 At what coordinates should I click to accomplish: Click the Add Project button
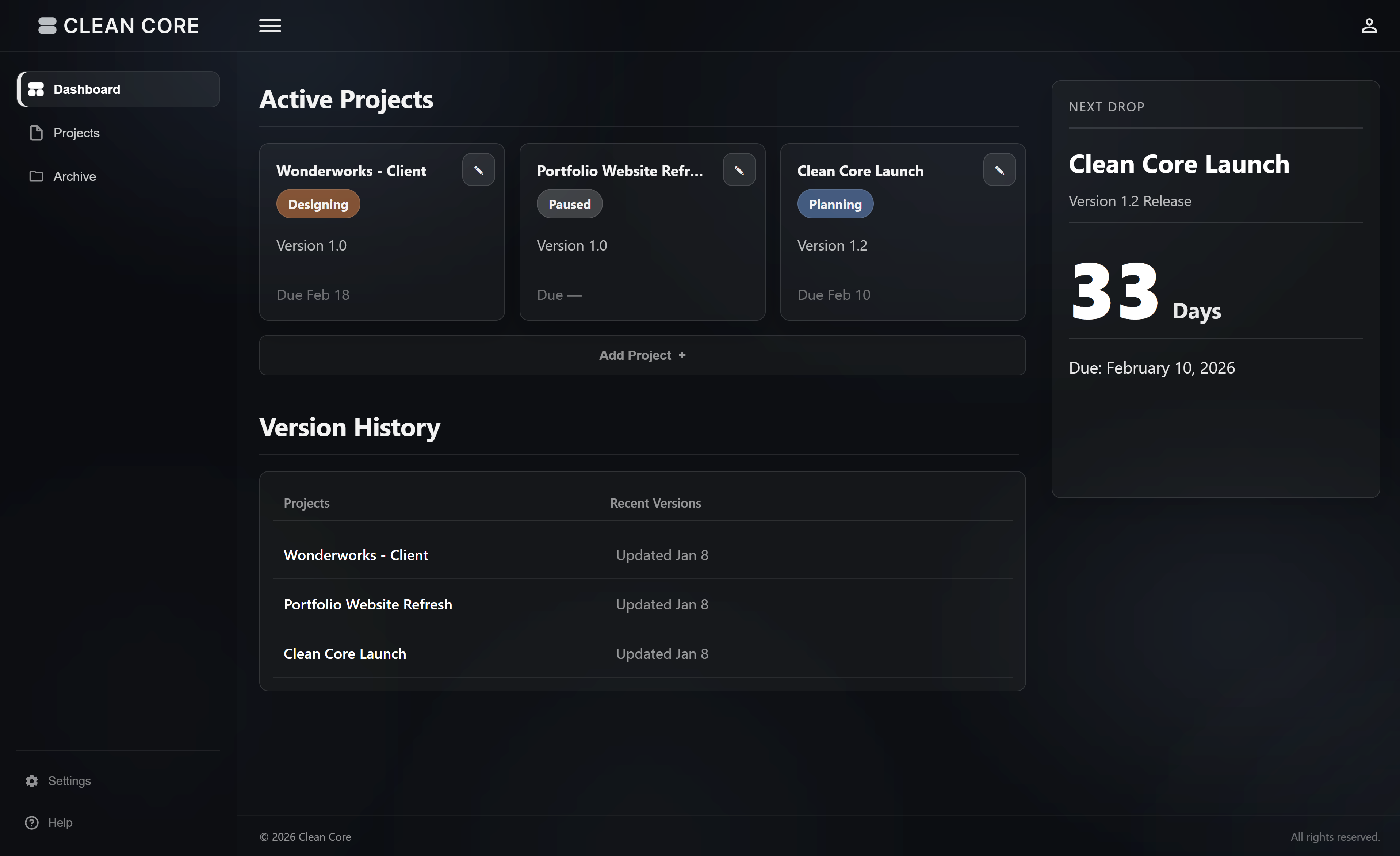(x=642, y=355)
